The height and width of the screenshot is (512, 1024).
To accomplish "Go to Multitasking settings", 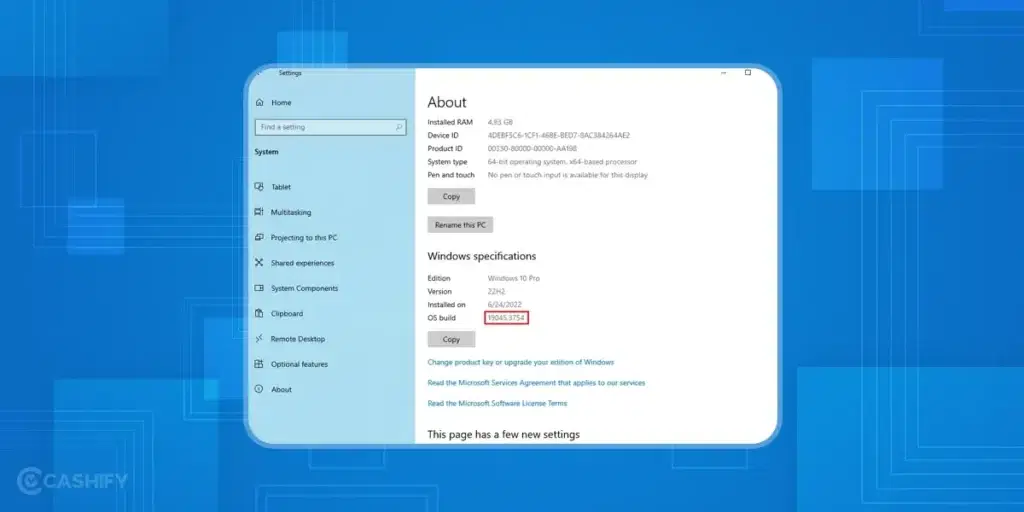I will pyautogui.click(x=291, y=212).
